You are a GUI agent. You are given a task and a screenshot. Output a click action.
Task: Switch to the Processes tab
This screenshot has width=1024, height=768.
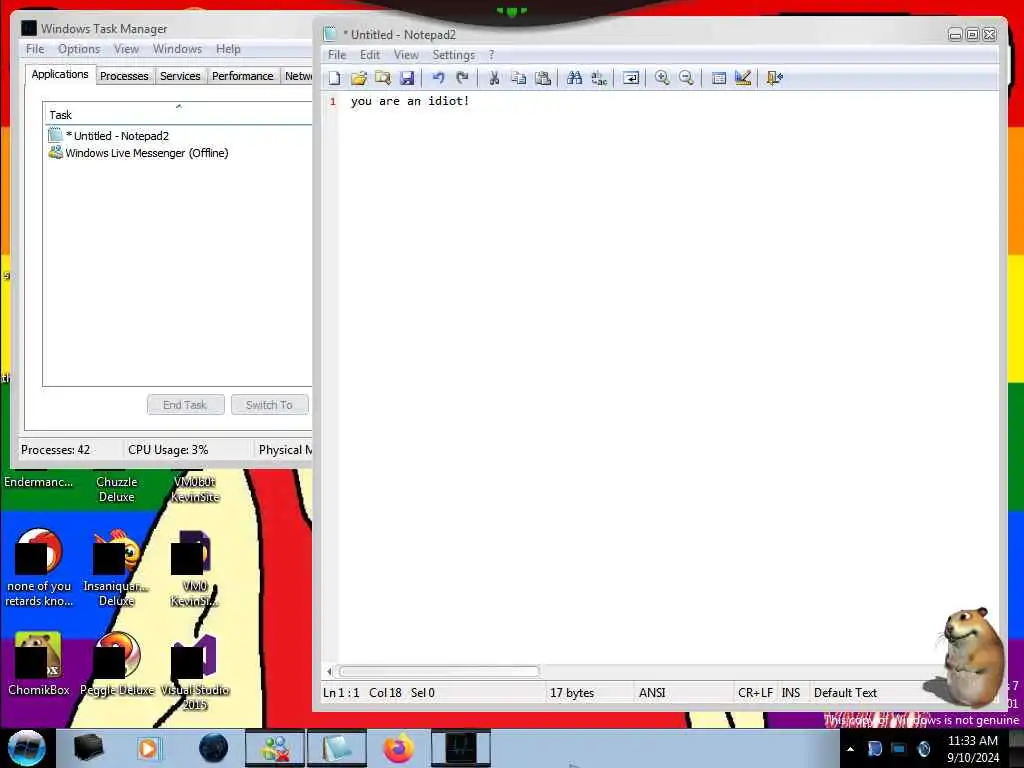tap(124, 76)
